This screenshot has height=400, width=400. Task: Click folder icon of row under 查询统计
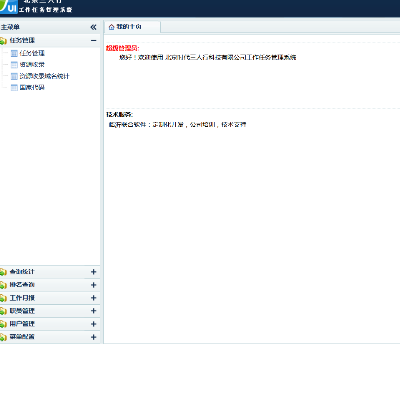click(3, 285)
